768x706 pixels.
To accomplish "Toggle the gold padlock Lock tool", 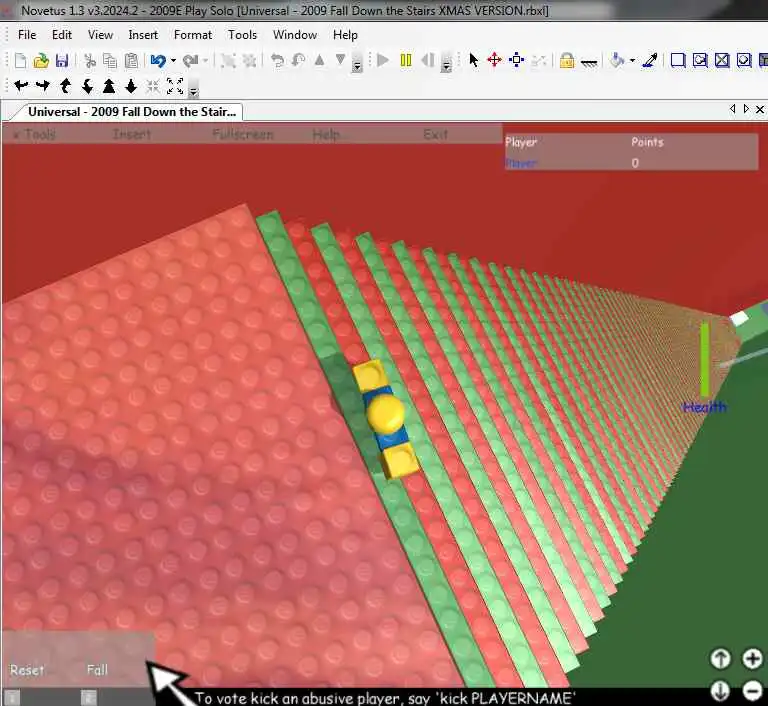I will pos(567,61).
